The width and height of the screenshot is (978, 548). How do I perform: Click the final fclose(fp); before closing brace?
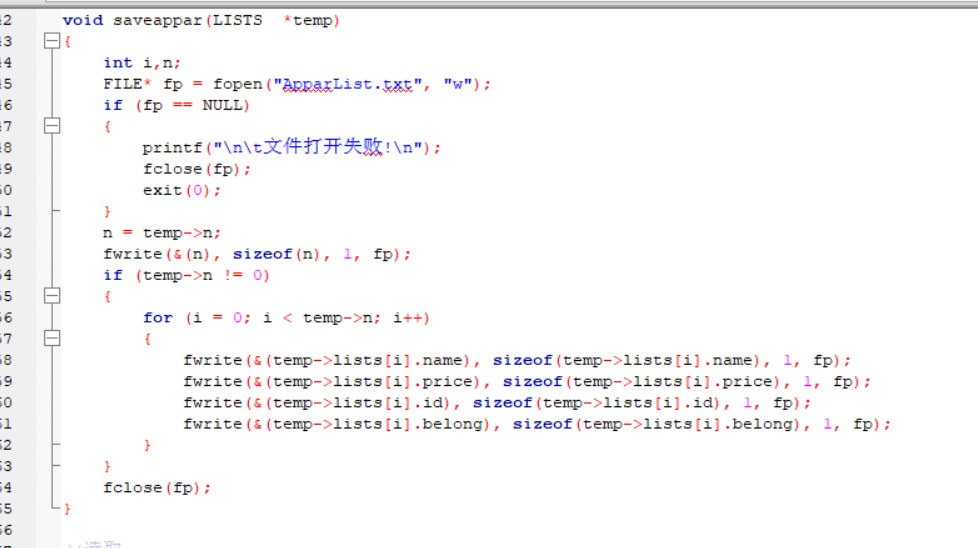click(x=157, y=487)
